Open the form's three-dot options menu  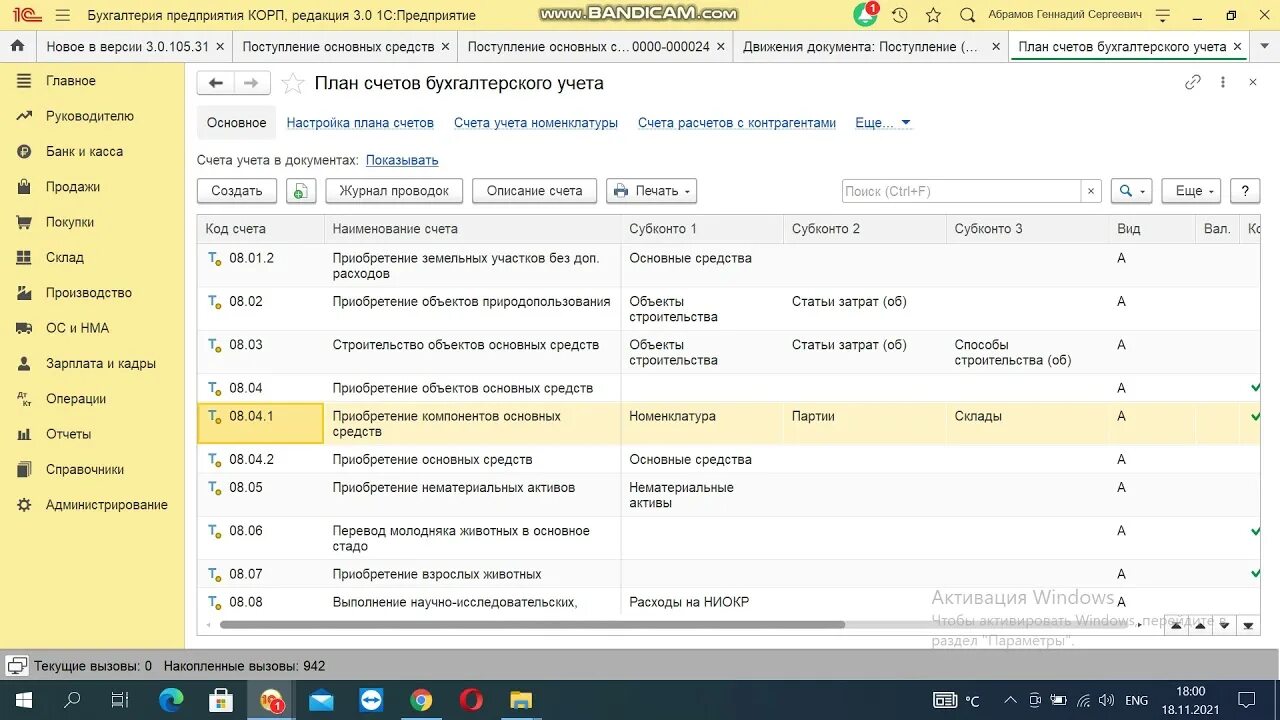pos(1222,83)
